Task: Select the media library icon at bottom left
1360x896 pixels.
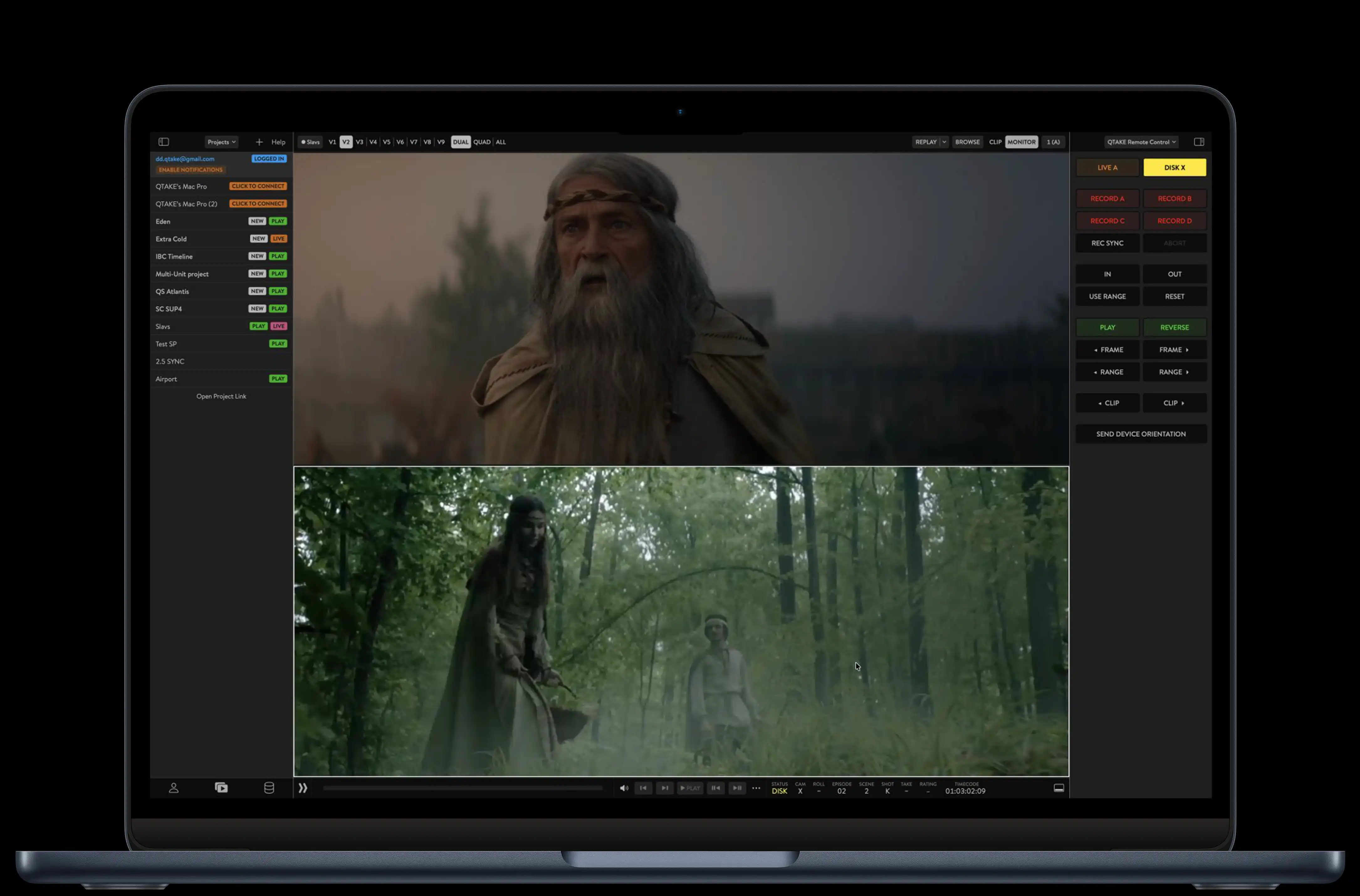Action: pos(221,788)
